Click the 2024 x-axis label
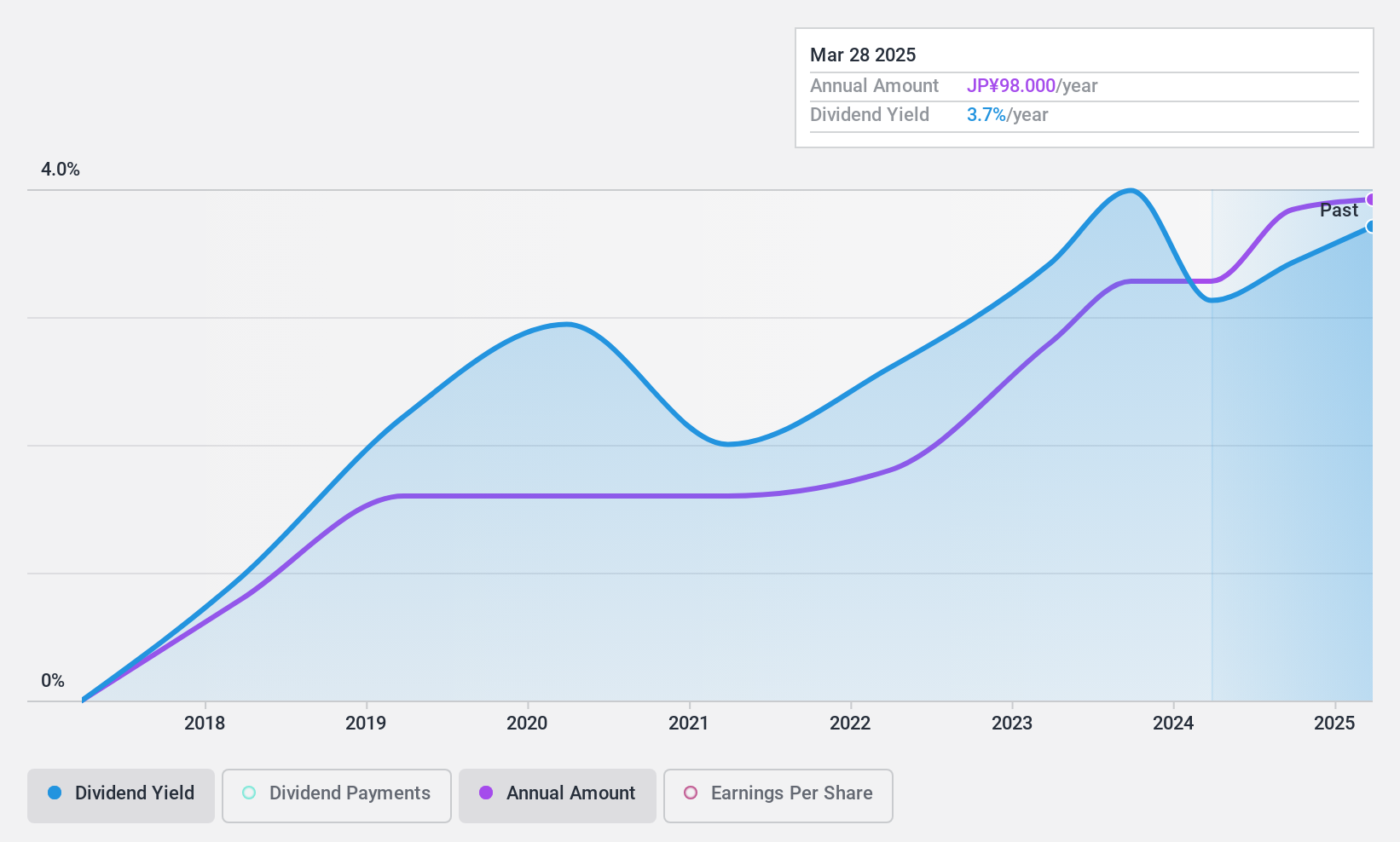Viewport: 1400px width, 842px height. click(1173, 724)
